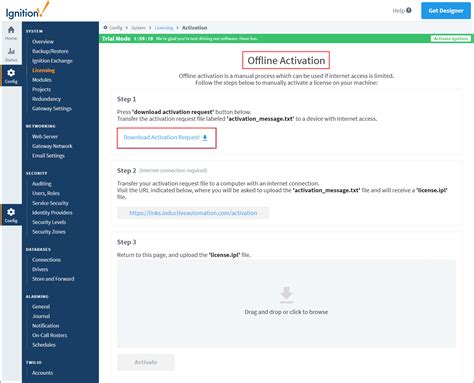The height and width of the screenshot is (383, 474).
Task: Open Security Levels page
Action: [x=49, y=222]
